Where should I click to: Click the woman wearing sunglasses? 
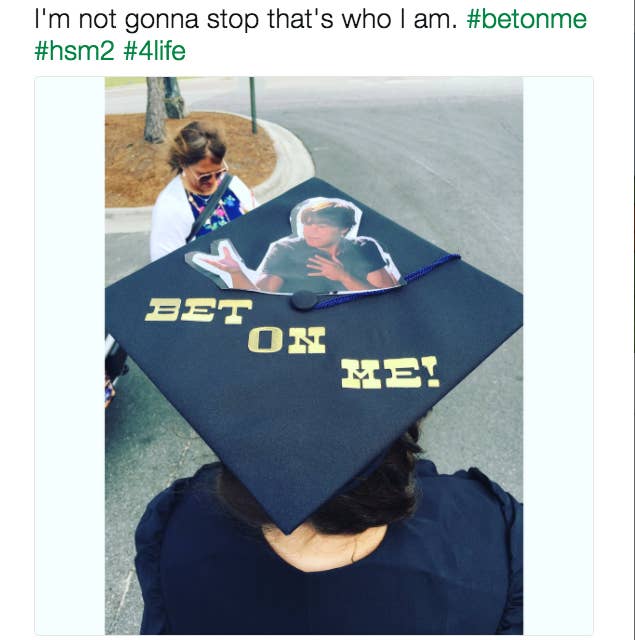[199, 190]
